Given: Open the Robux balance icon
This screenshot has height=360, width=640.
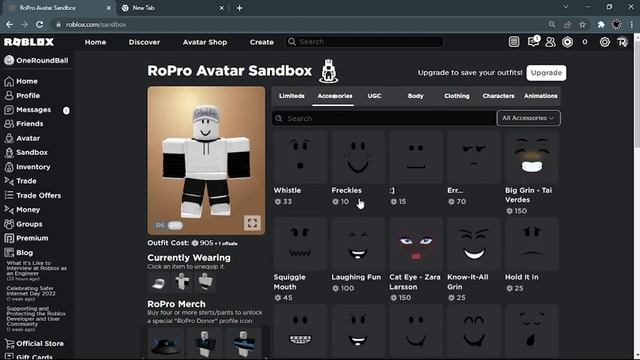Looking at the screenshot, I should click(568, 42).
